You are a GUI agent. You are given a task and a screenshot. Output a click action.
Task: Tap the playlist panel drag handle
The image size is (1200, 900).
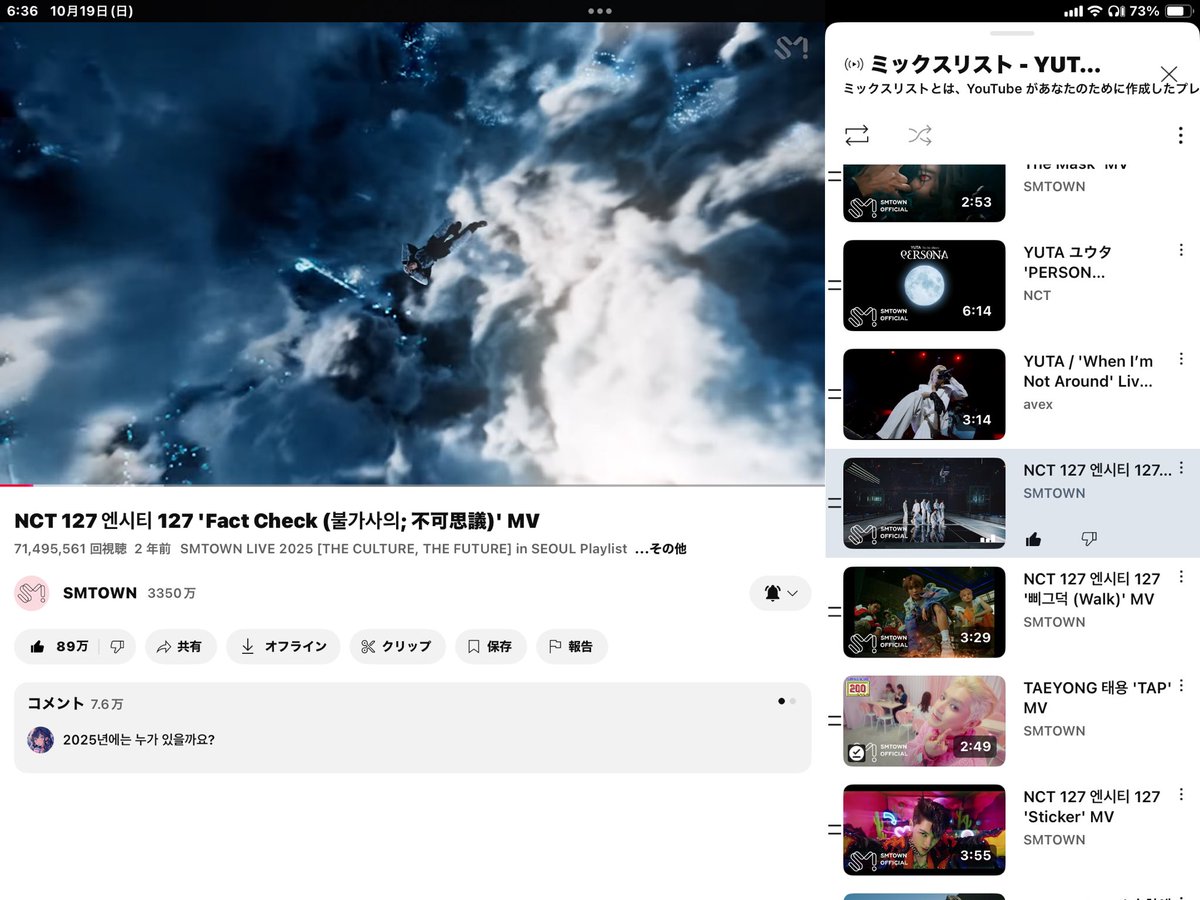[1012, 33]
